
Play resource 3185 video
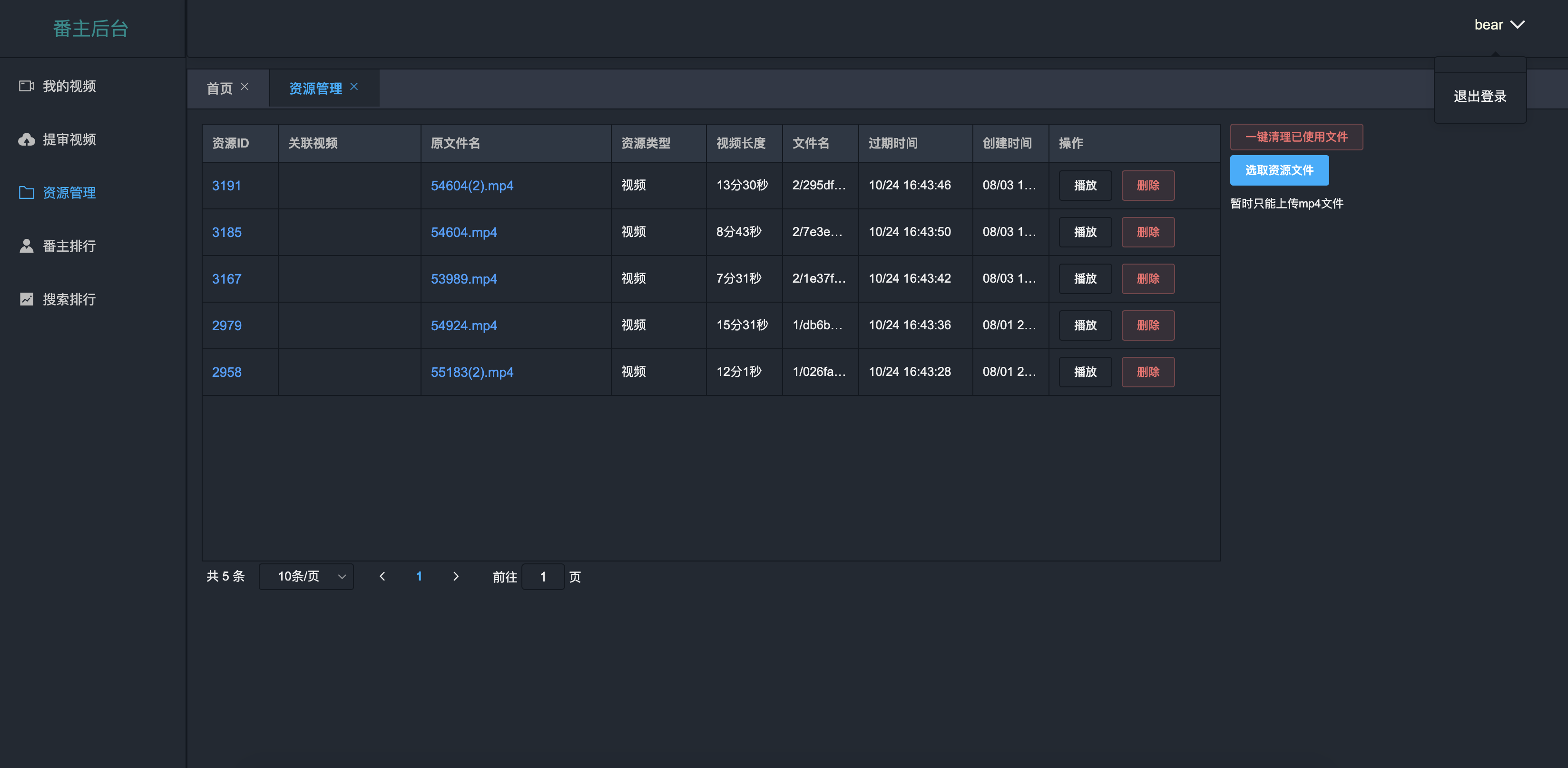click(x=1085, y=232)
